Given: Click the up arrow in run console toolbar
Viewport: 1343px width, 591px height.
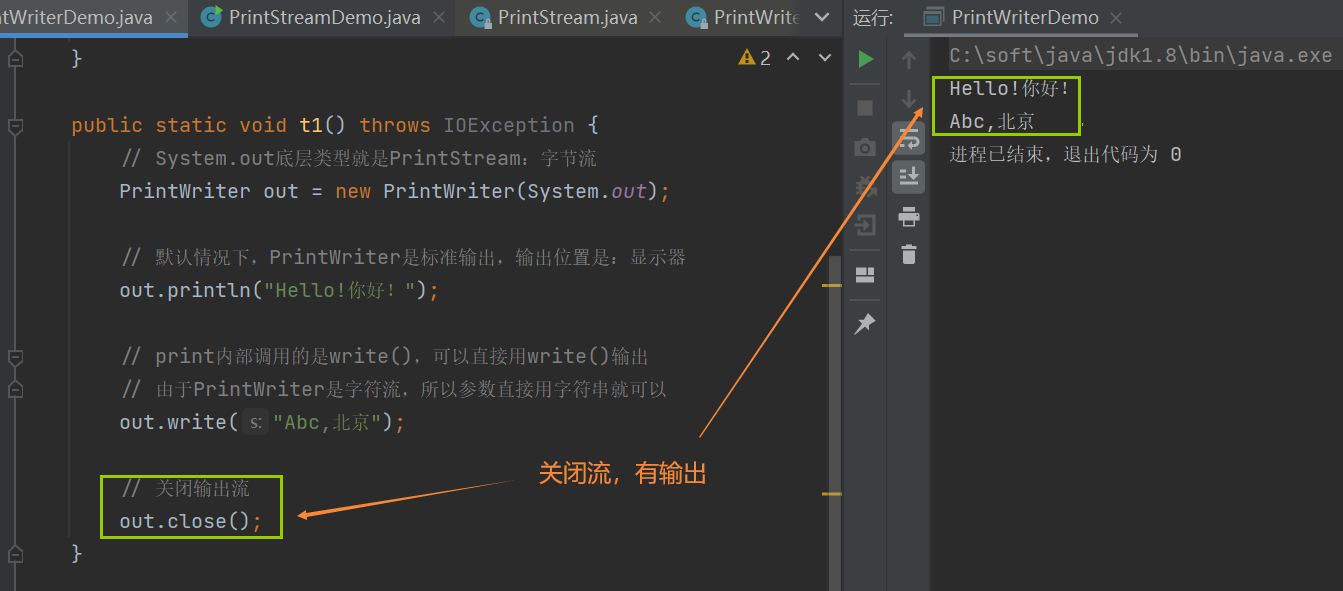Looking at the screenshot, I should 909,60.
